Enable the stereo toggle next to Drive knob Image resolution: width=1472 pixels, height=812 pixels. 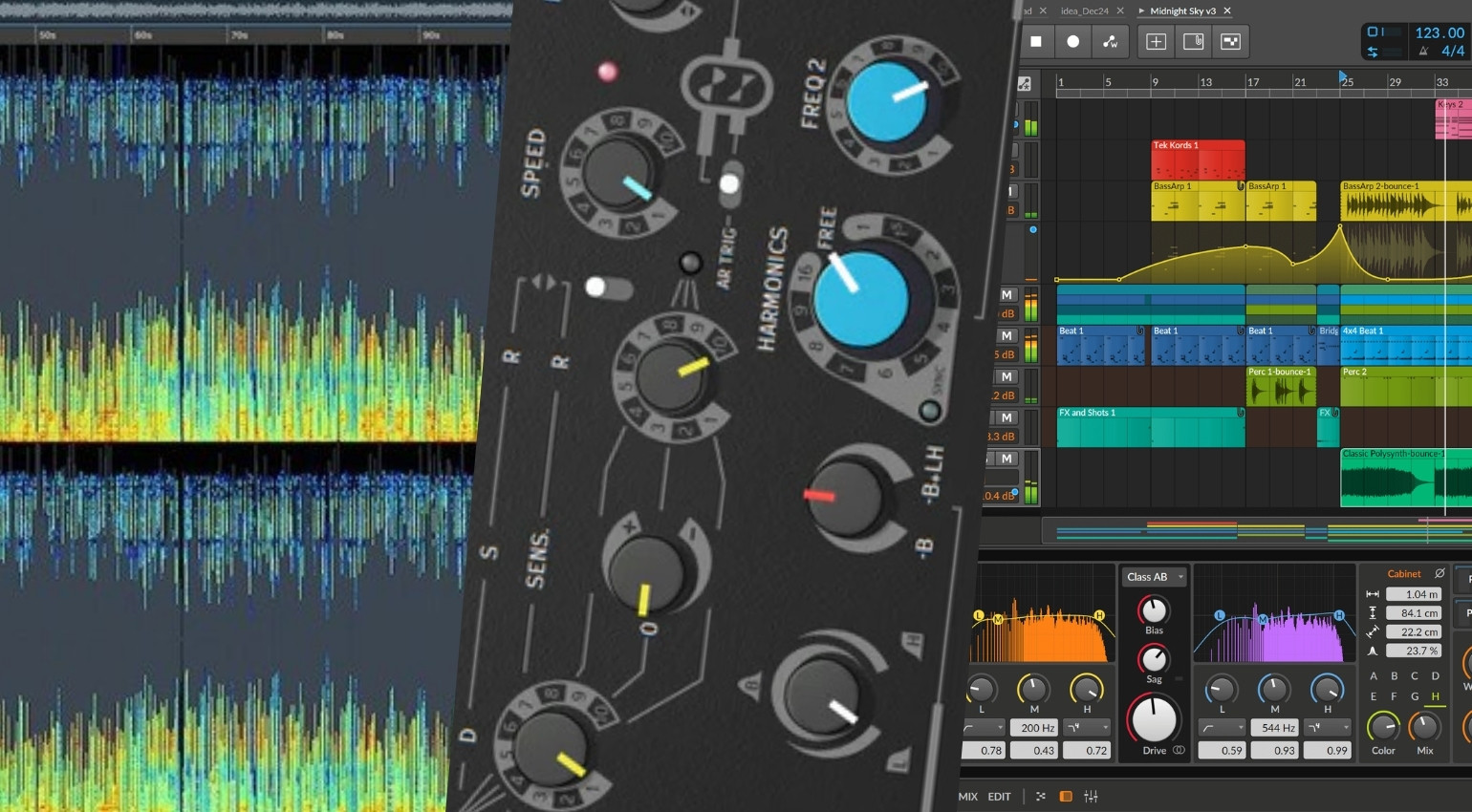coord(1179,749)
